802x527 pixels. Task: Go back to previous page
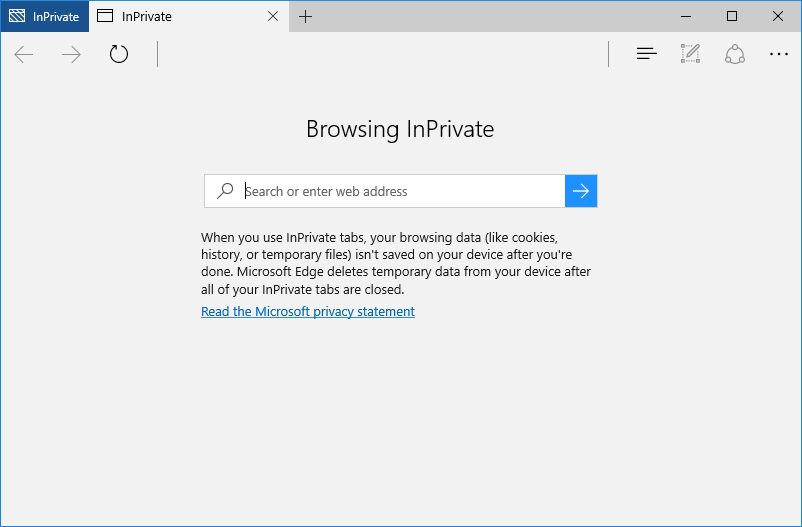click(24, 54)
